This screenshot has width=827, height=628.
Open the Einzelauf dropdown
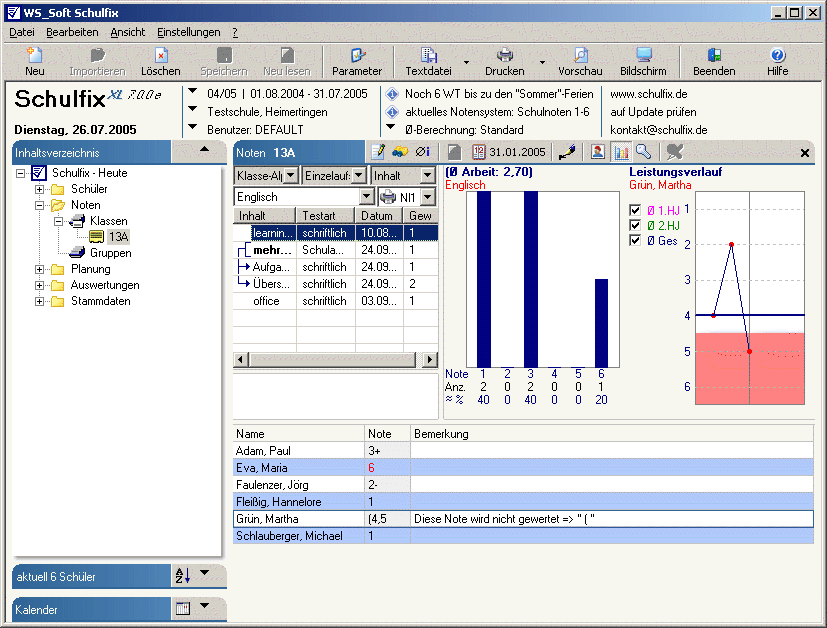pos(359,175)
